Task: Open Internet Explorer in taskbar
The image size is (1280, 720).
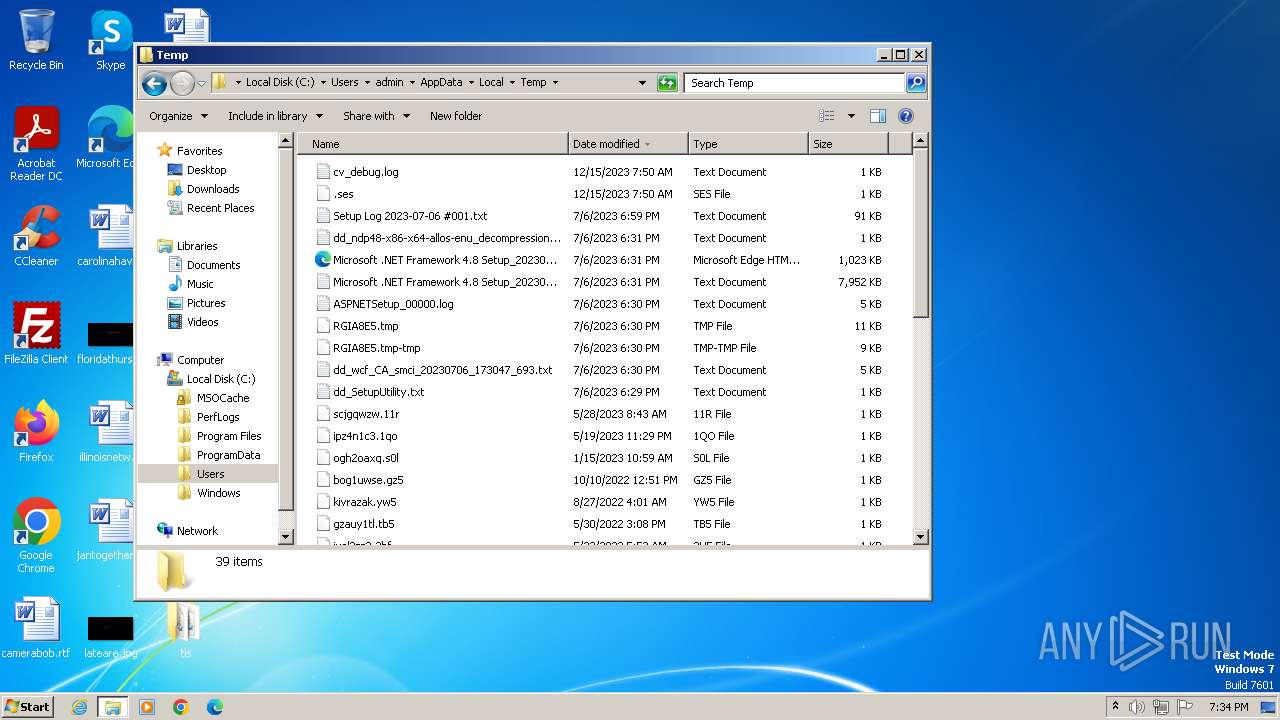Action: [x=79, y=707]
